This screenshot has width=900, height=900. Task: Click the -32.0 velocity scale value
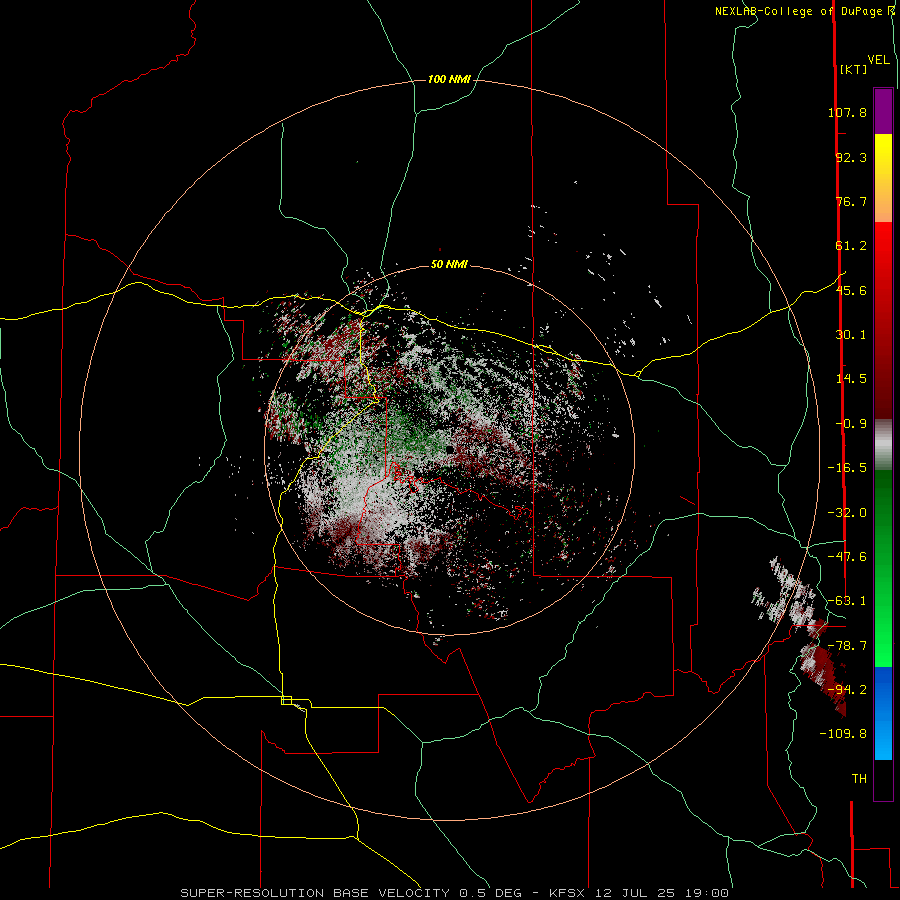point(847,513)
